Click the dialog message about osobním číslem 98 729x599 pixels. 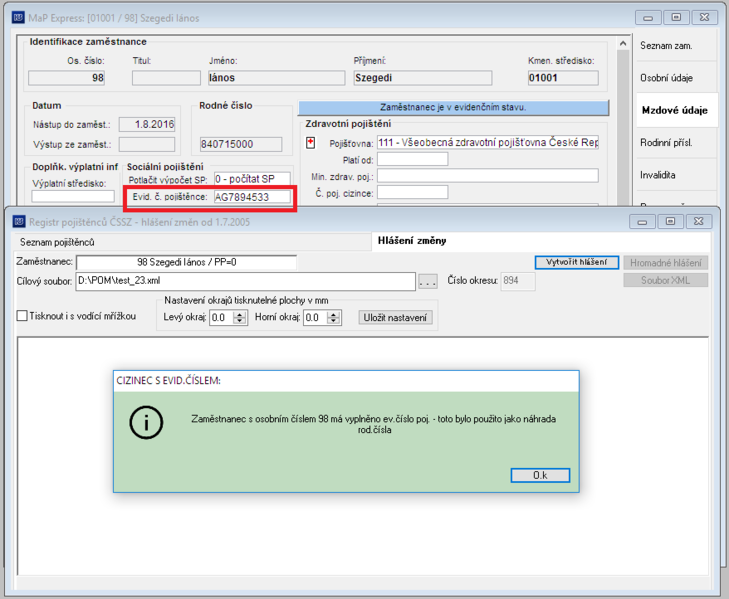click(x=373, y=424)
